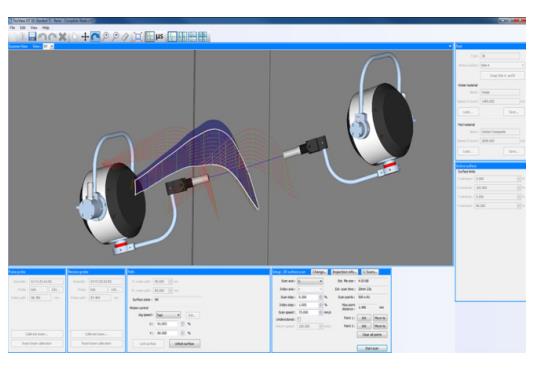Open the View dropdown in scanner header
539x378 pixels.
(x=48, y=46)
